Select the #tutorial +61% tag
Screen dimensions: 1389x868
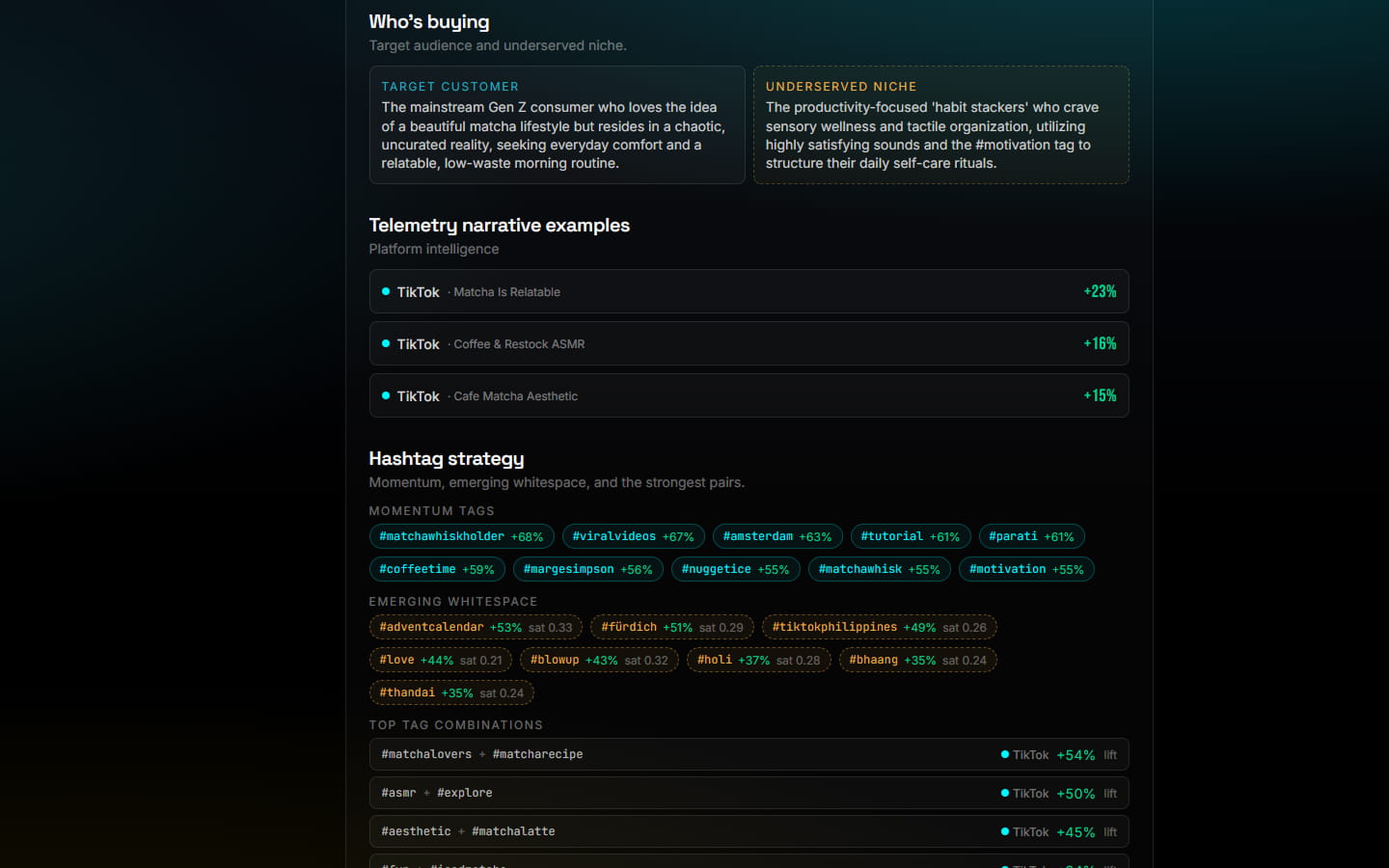(x=911, y=536)
